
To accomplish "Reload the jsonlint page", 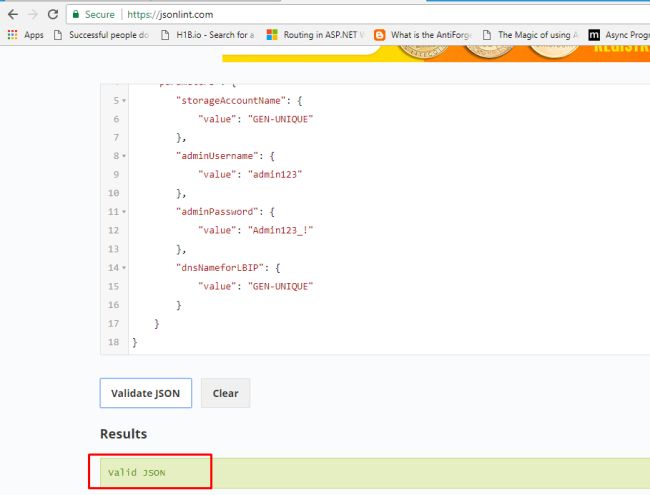I will click(53, 15).
